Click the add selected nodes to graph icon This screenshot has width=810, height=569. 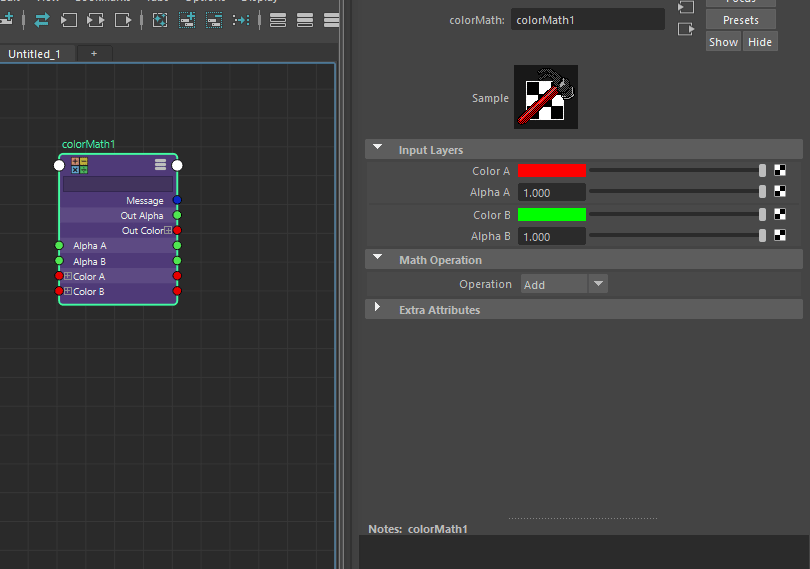(x=187, y=19)
